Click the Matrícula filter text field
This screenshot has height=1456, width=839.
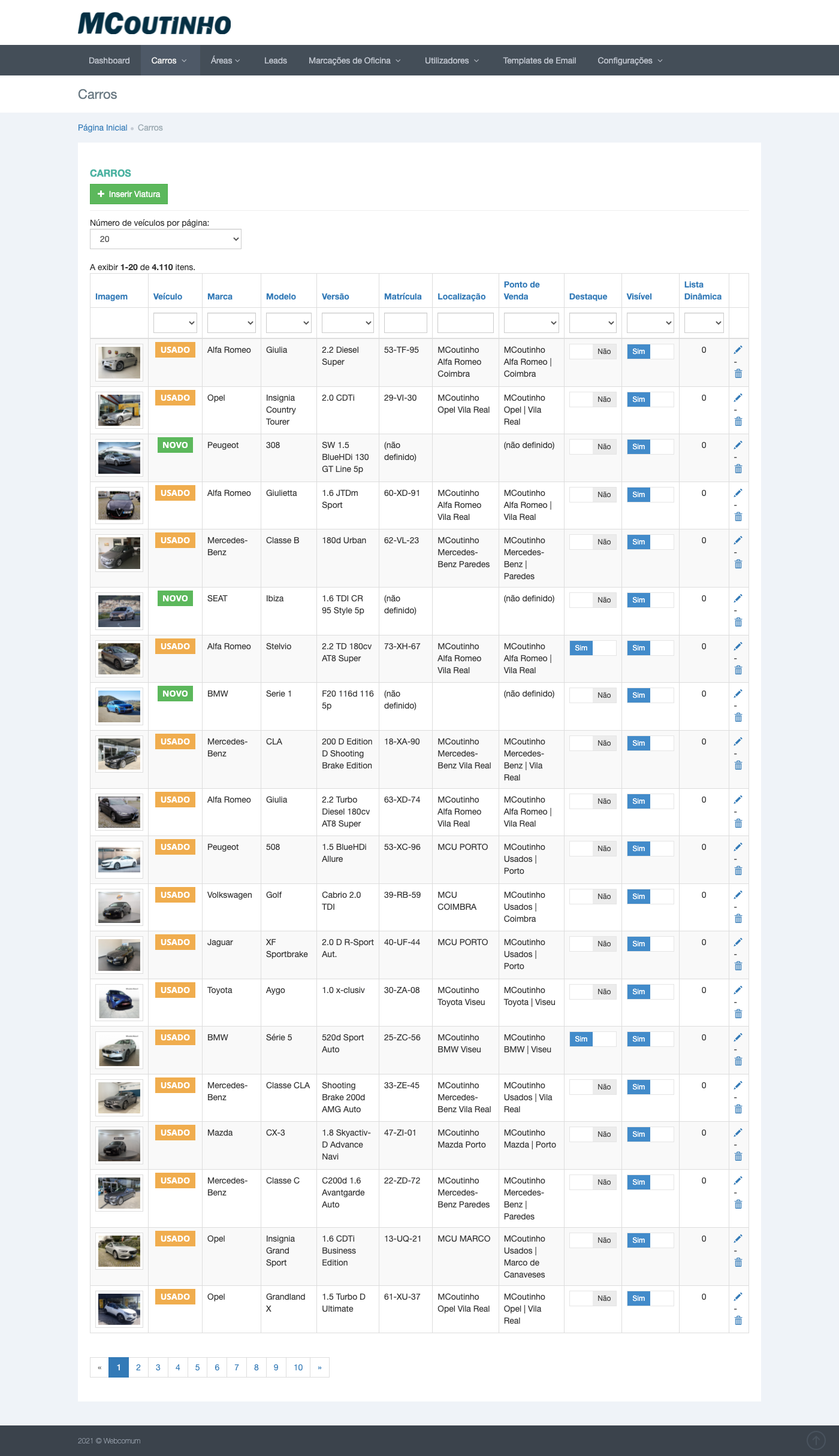(405, 323)
